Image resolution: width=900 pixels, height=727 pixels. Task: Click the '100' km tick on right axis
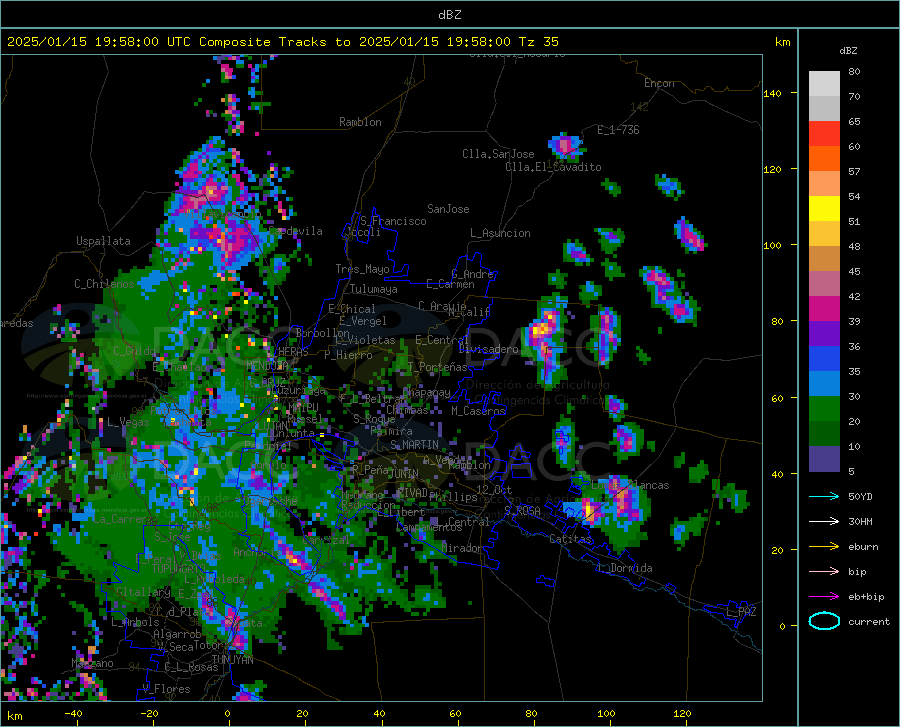[x=772, y=245]
